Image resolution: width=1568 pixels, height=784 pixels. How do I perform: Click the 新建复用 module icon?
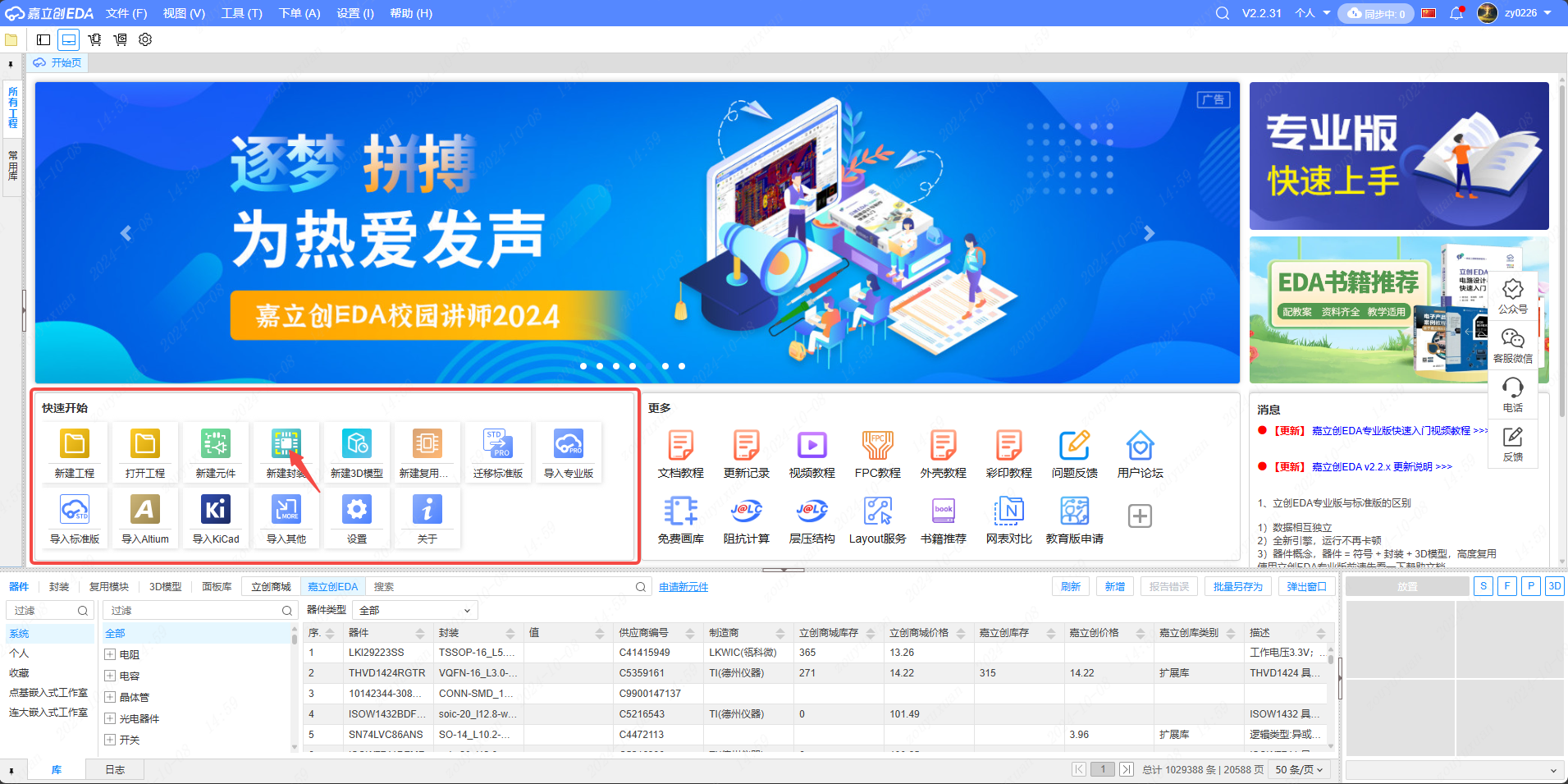tap(427, 444)
